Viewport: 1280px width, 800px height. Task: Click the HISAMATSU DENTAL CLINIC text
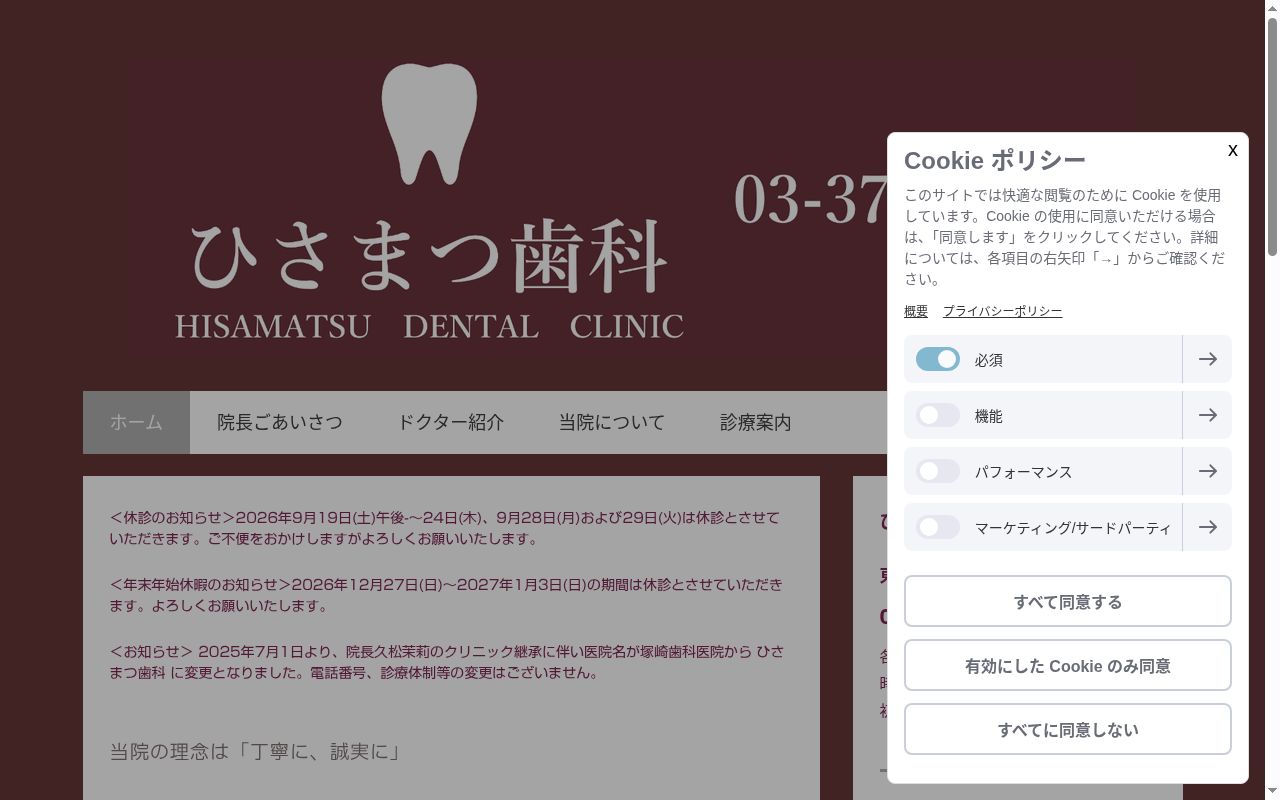pyautogui.click(x=429, y=326)
